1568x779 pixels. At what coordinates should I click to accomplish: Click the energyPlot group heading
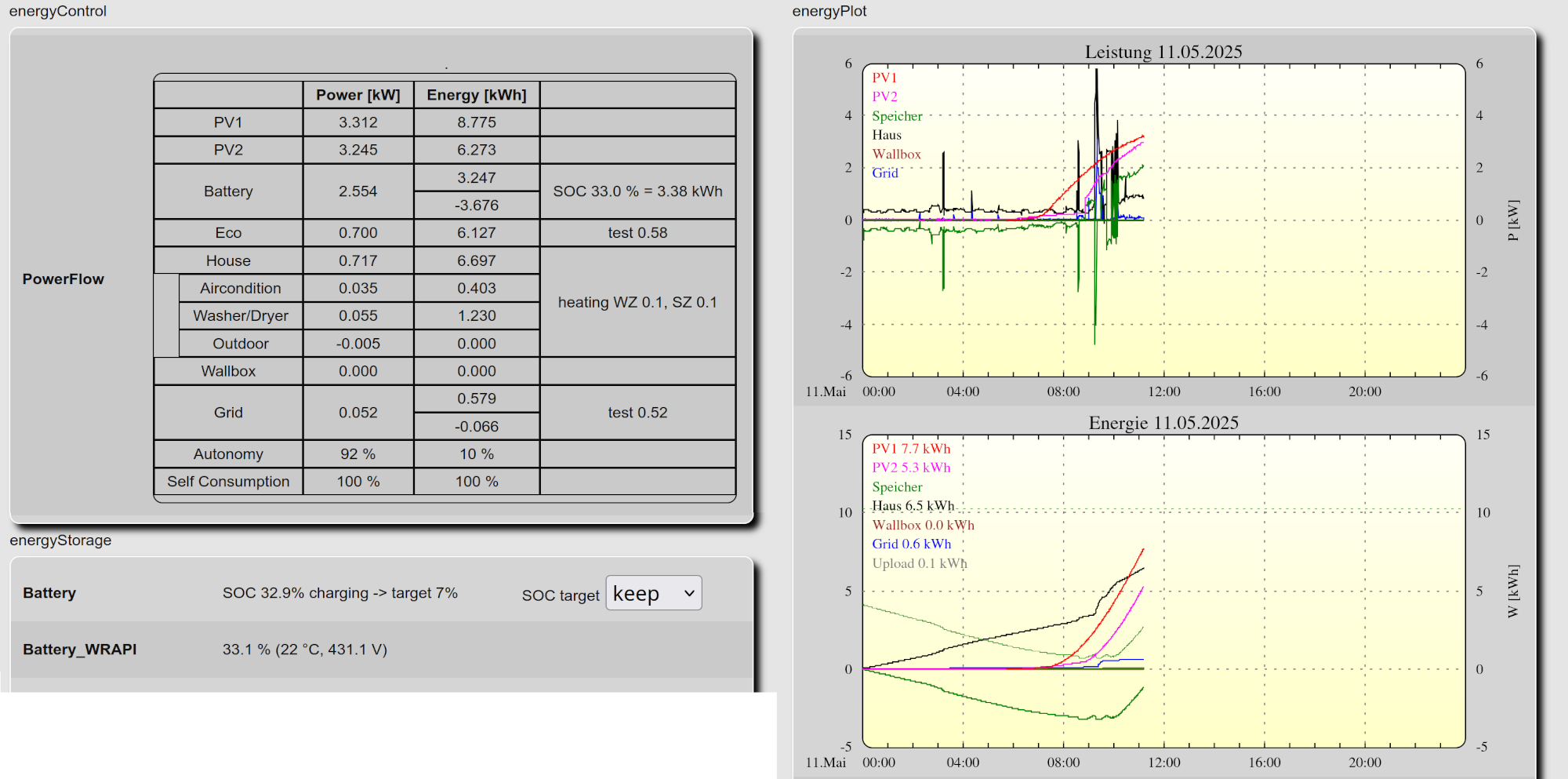pyautogui.click(x=829, y=11)
